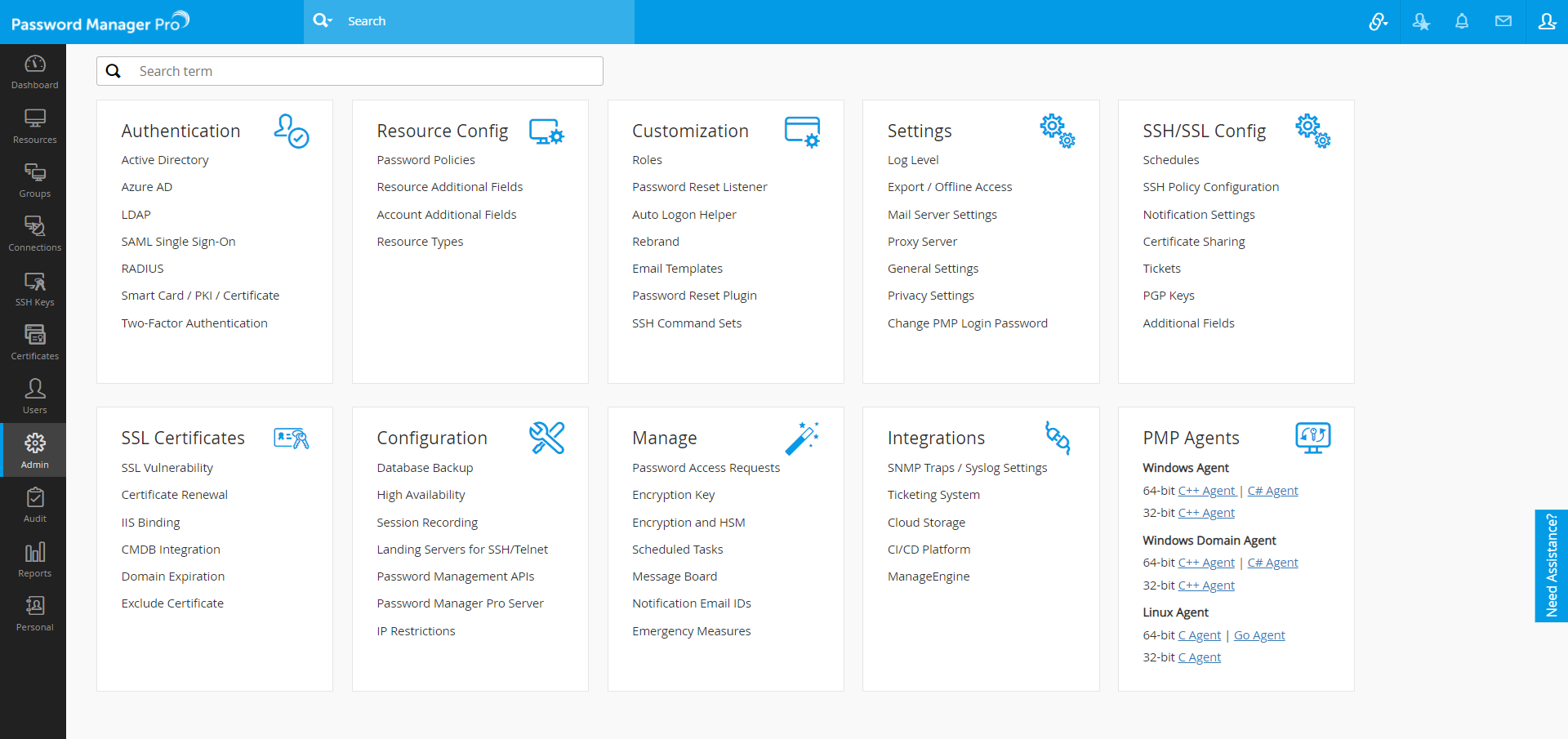Click the SSH/SSL Config gears icon
The image size is (1568, 739).
pyautogui.click(x=1313, y=131)
